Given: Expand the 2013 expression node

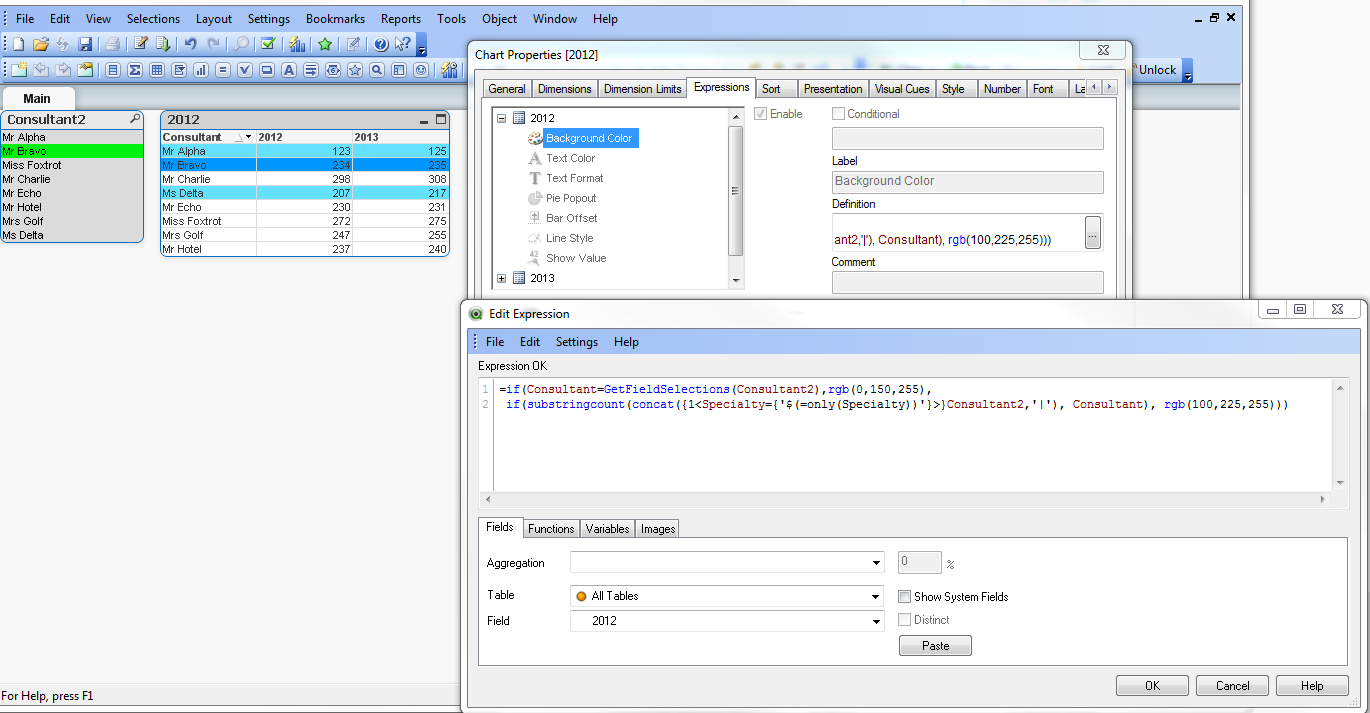Looking at the screenshot, I should 502,278.
